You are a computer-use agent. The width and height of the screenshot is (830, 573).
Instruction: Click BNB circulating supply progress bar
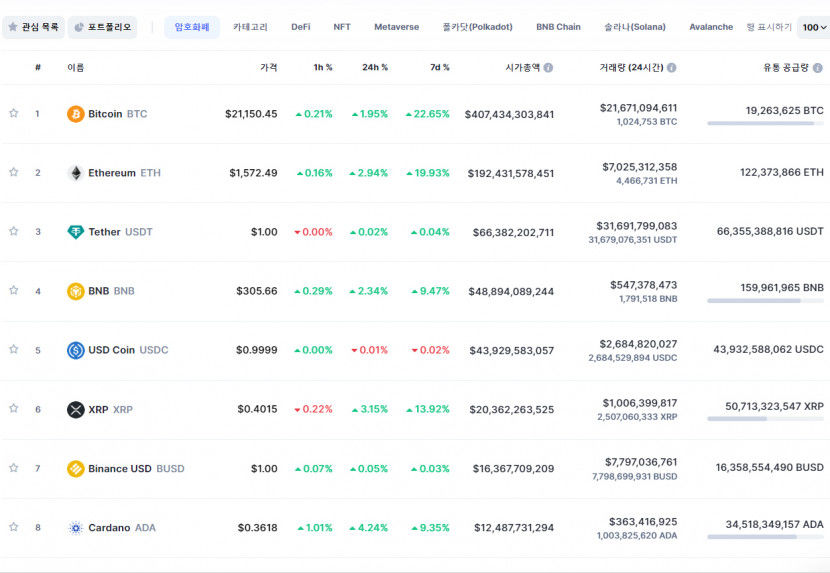pyautogui.click(x=765, y=301)
